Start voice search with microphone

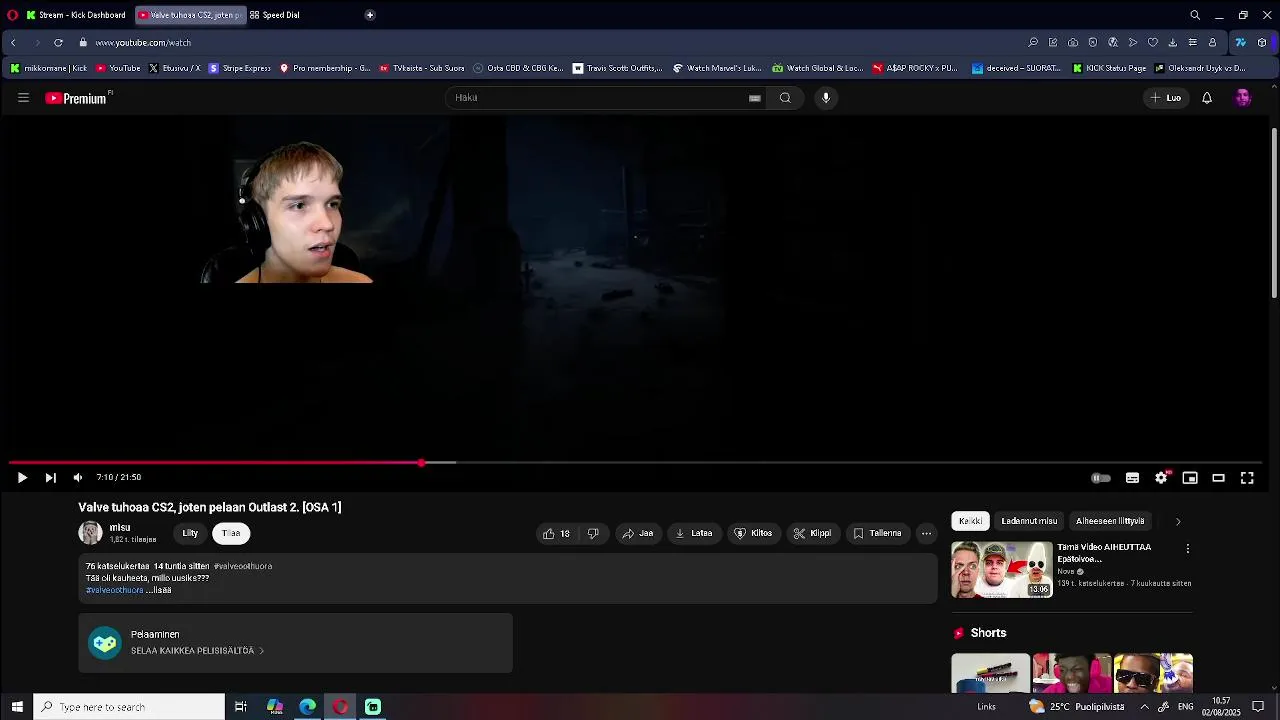coord(826,98)
